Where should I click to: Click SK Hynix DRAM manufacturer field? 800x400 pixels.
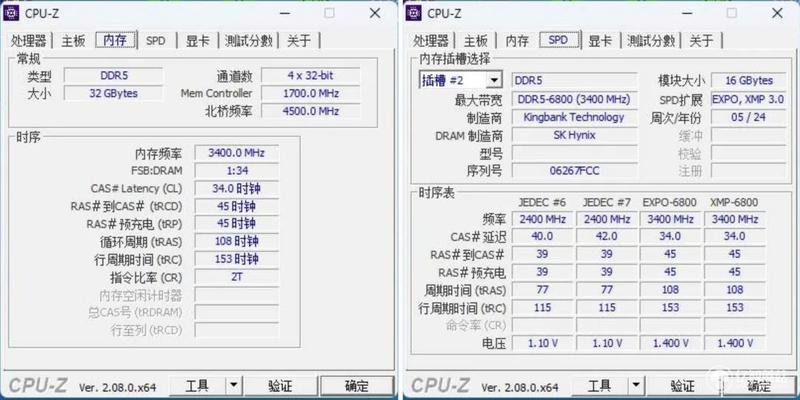574,135
